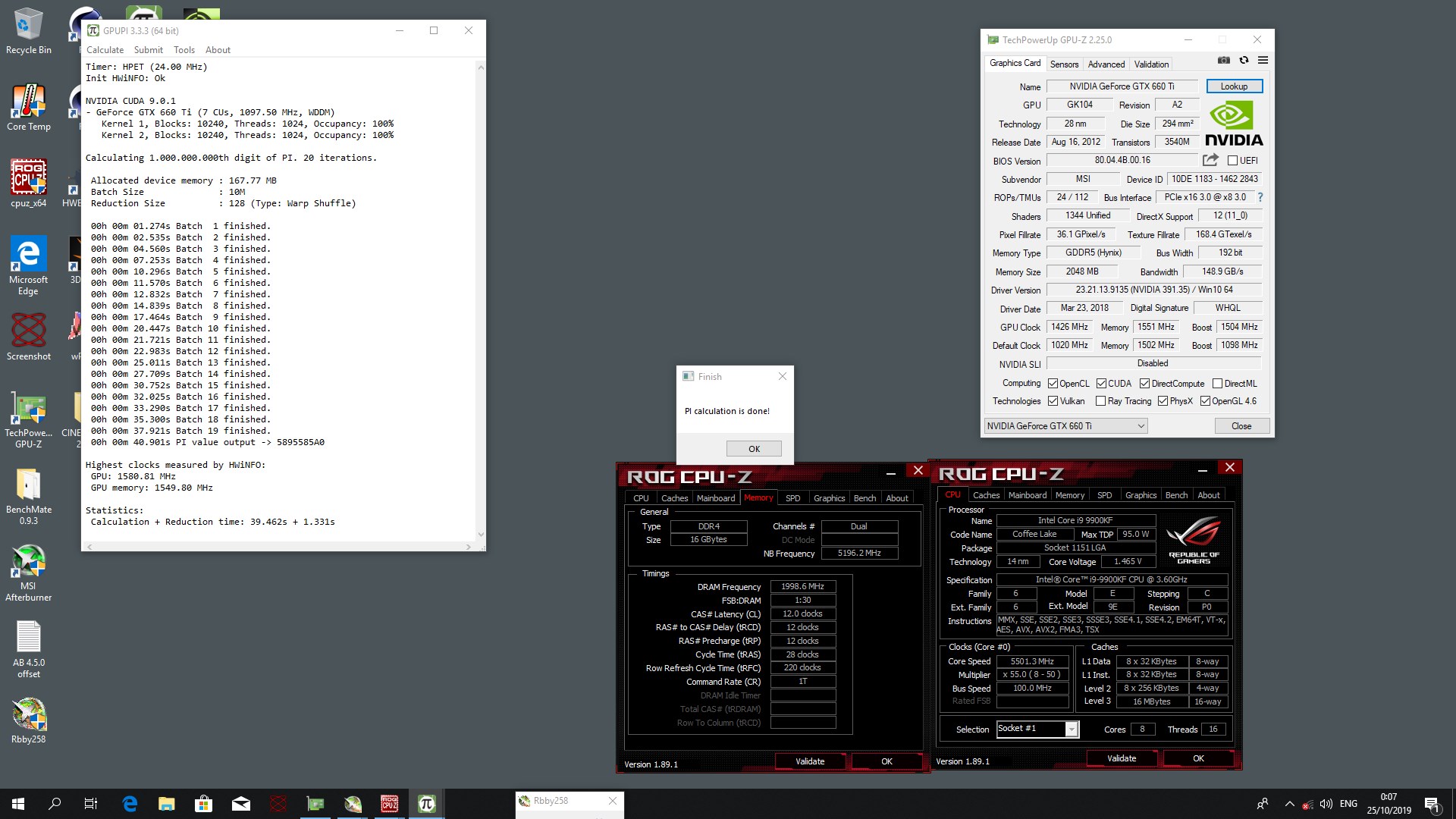Click the GPU-Z screenshot camera icon
Viewport: 1456px width, 819px height.
[1223, 60]
